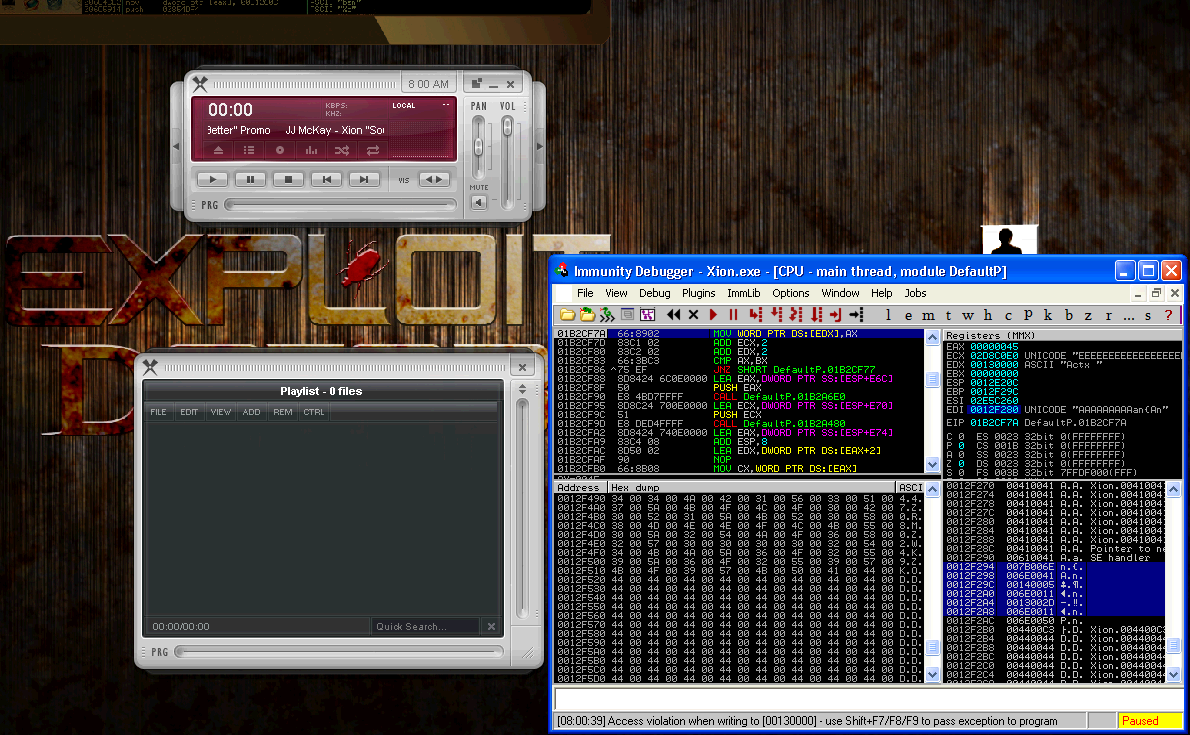Open the View menu
This screenshot has width=1190, height=735.
pyautogui.click(x=616, y=293)
